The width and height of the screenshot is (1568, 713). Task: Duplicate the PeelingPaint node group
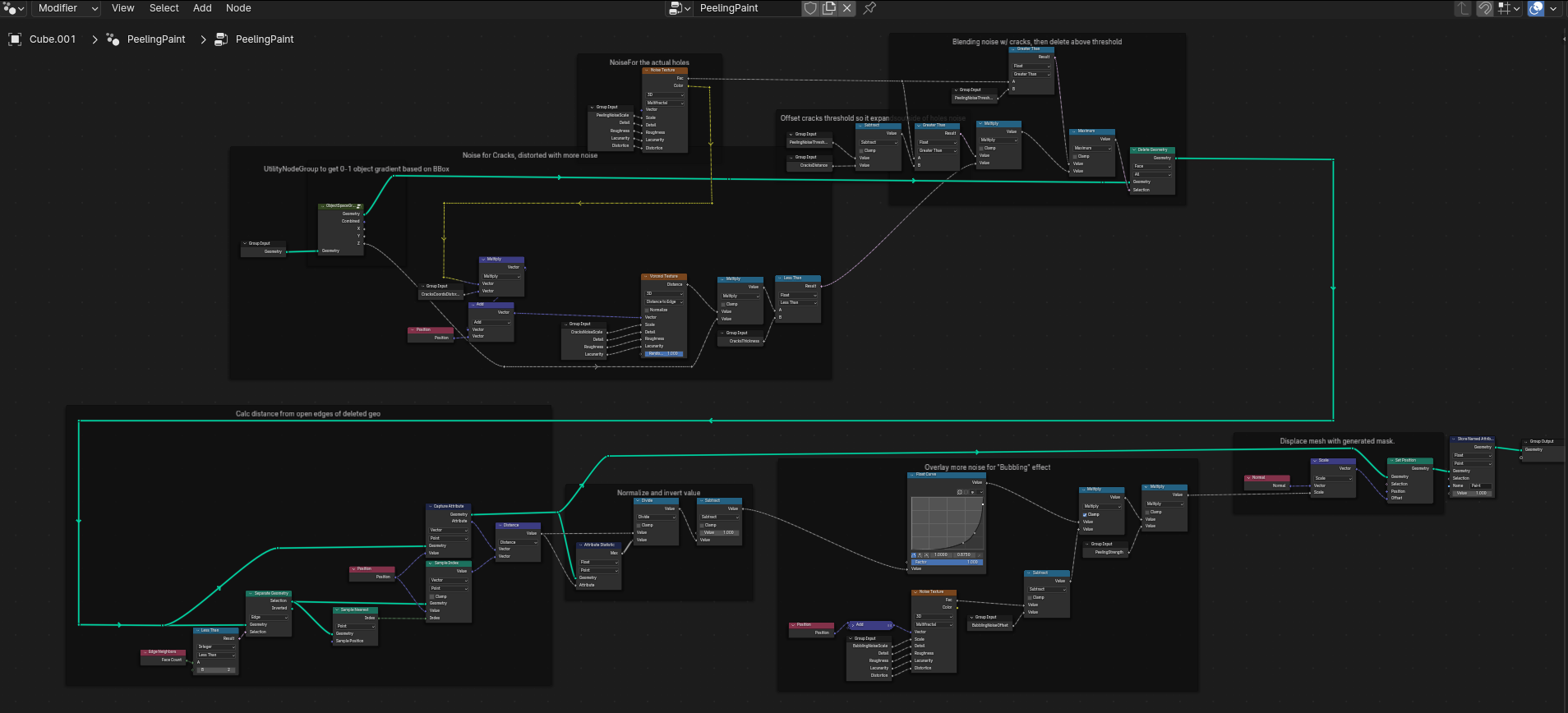click(828, 8)
